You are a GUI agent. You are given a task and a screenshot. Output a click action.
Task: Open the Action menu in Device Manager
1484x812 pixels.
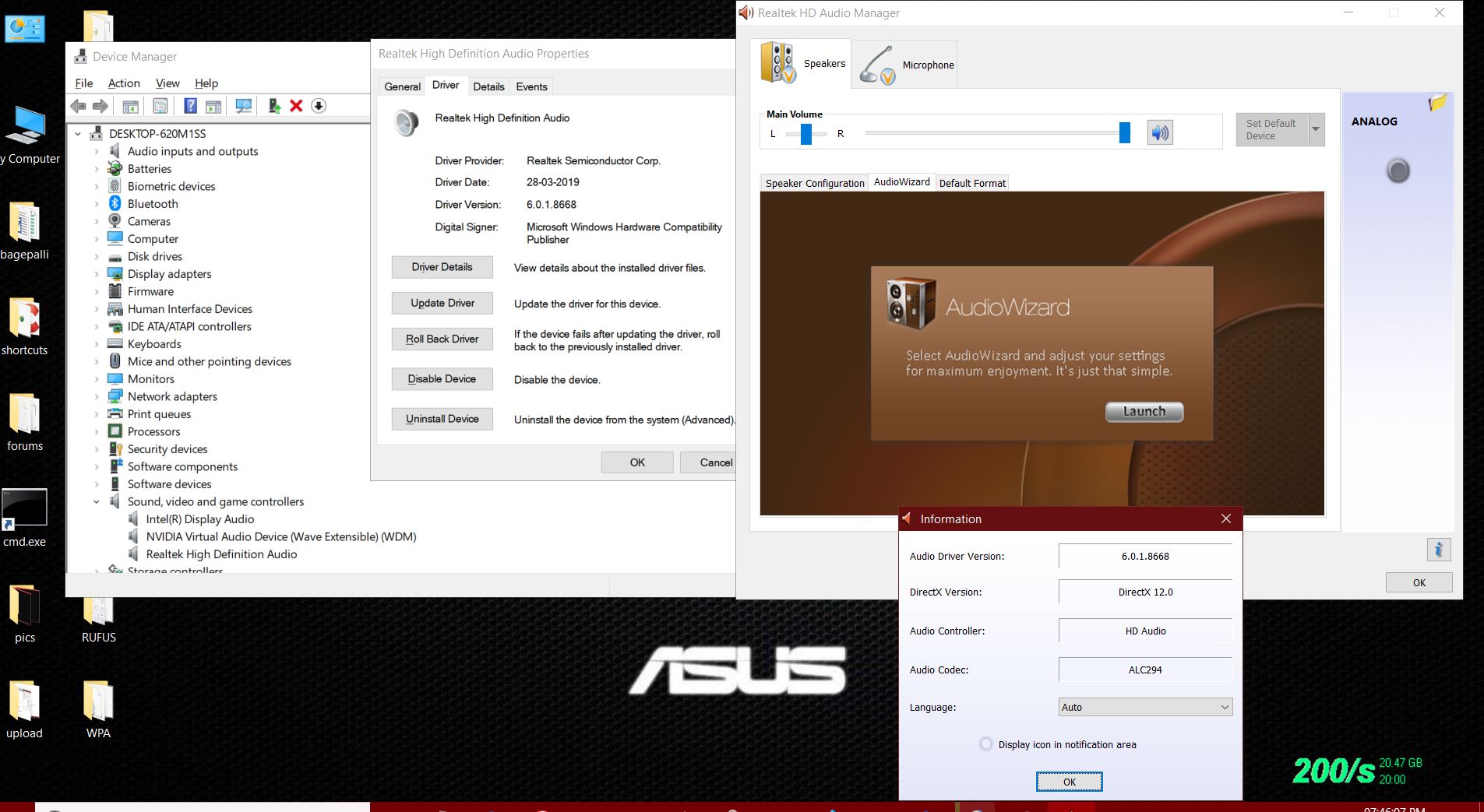coord(124,83)
